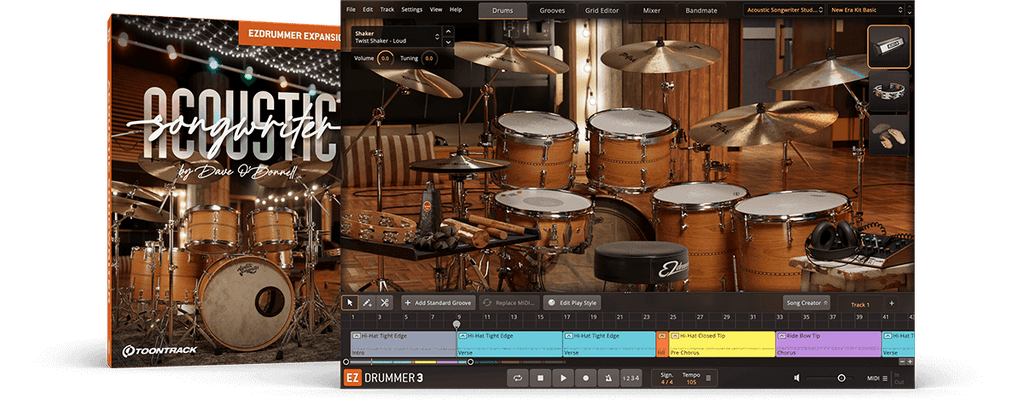Open Chorus block's Ride Bow Tip selector
1024x416 pixels.
780,336
